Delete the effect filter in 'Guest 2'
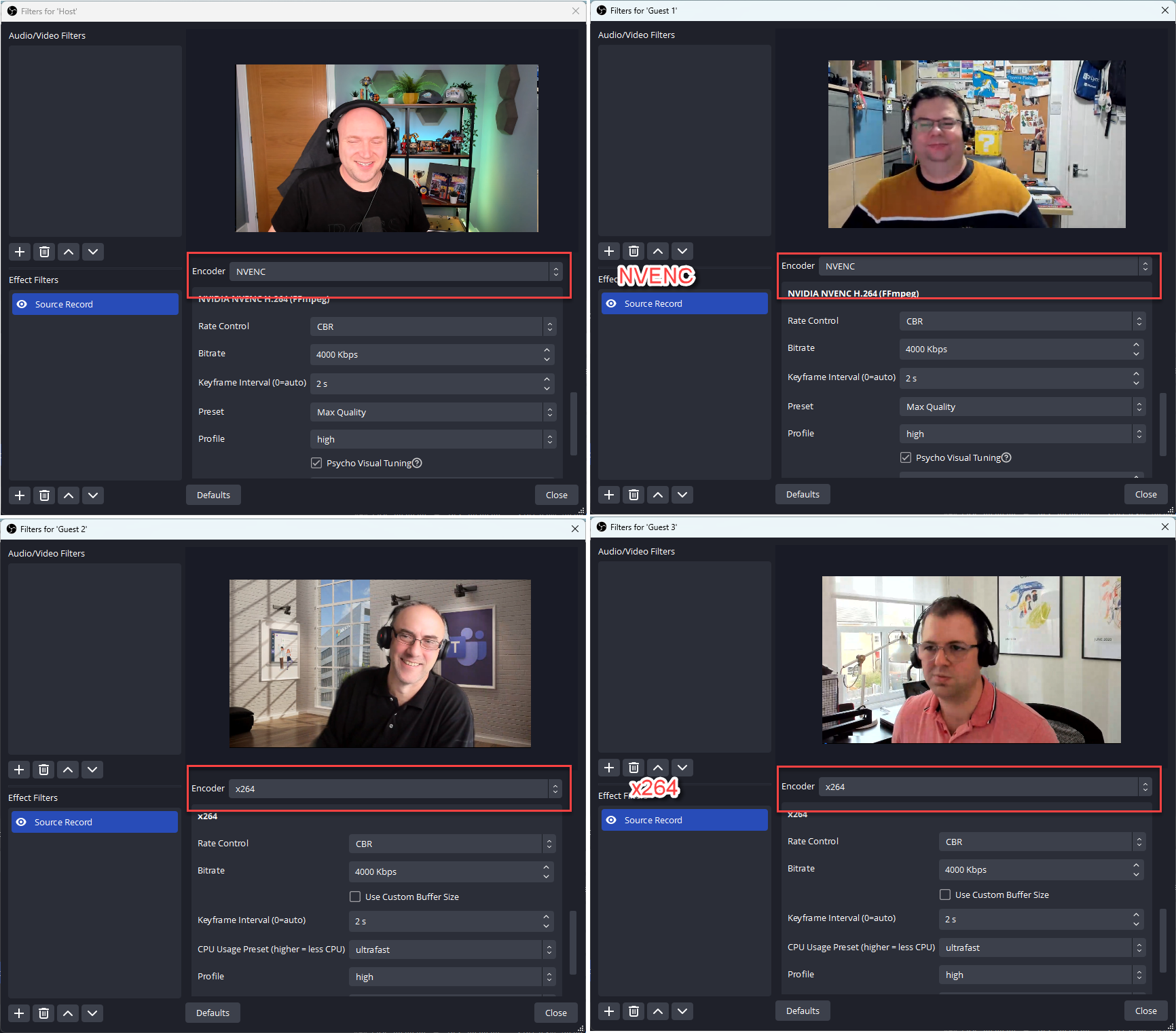 43,1013
